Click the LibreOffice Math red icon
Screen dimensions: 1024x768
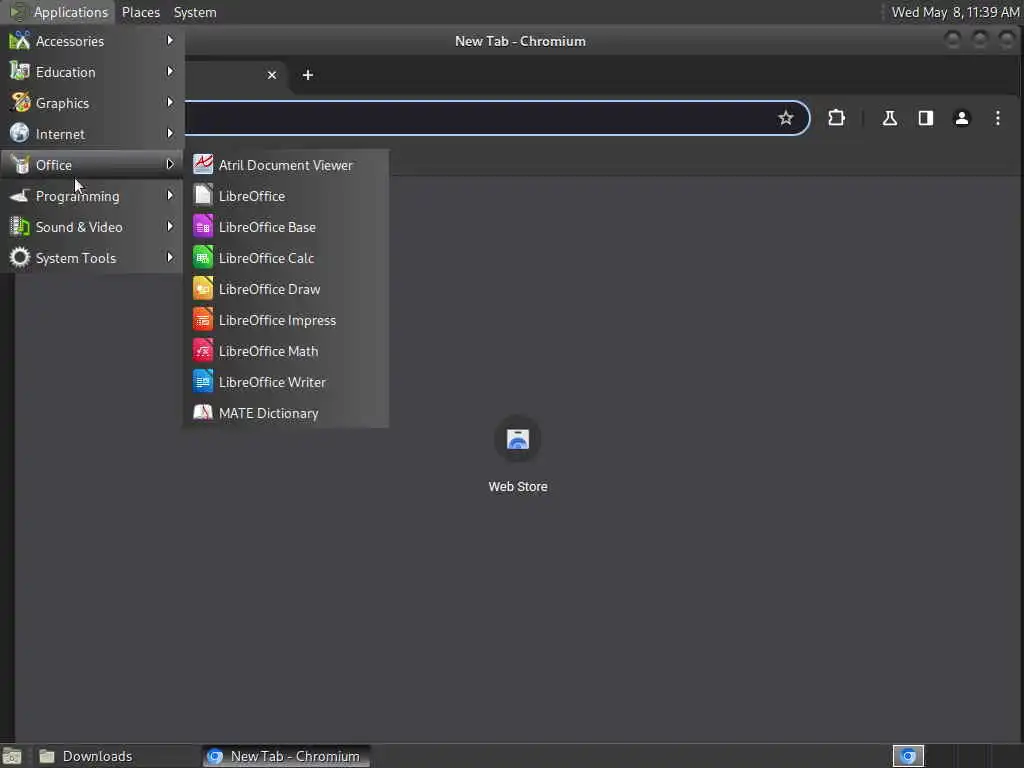pos(202,351)
